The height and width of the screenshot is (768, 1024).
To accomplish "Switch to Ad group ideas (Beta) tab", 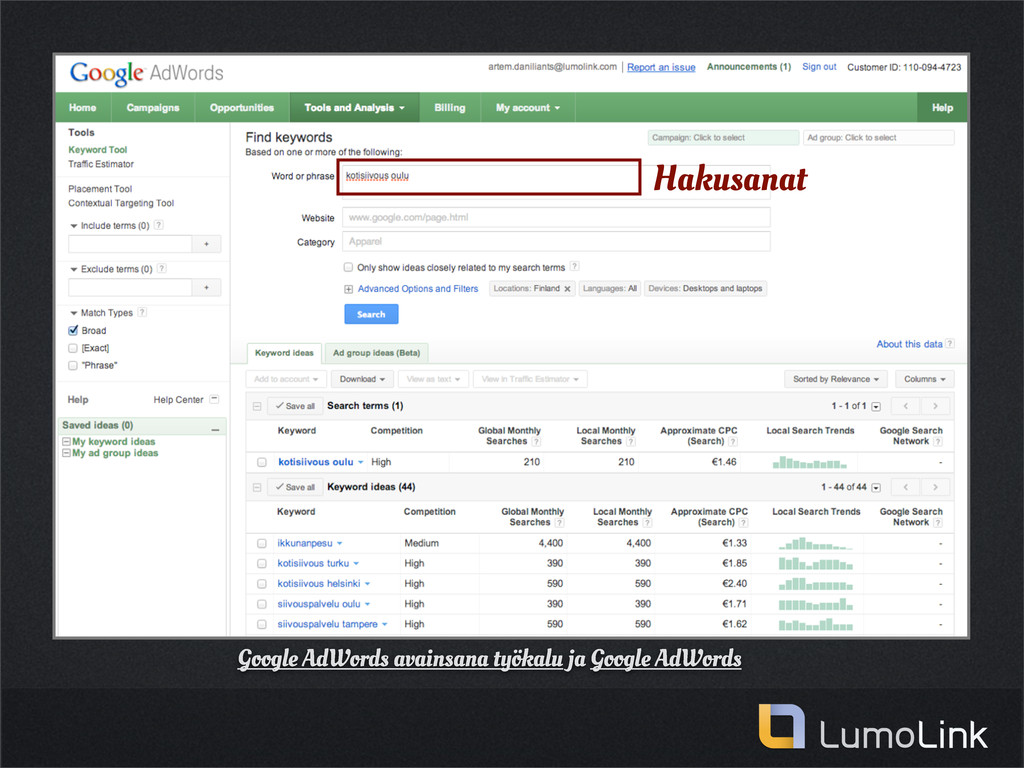I will 376,353.
